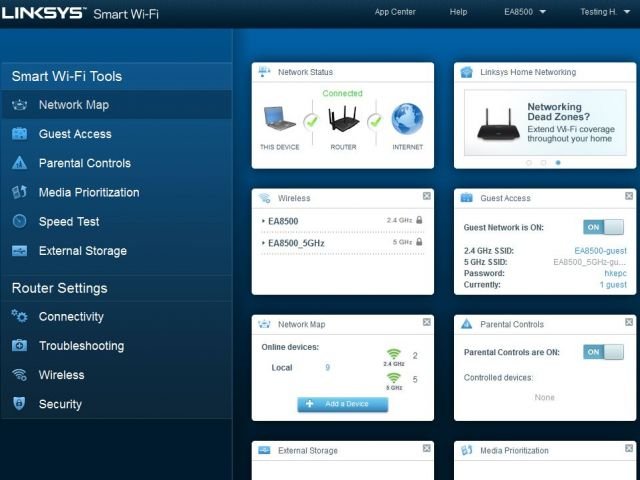Close the Wireless widget
This screenshot has width=640, height=480.
(x=427, y=196)
